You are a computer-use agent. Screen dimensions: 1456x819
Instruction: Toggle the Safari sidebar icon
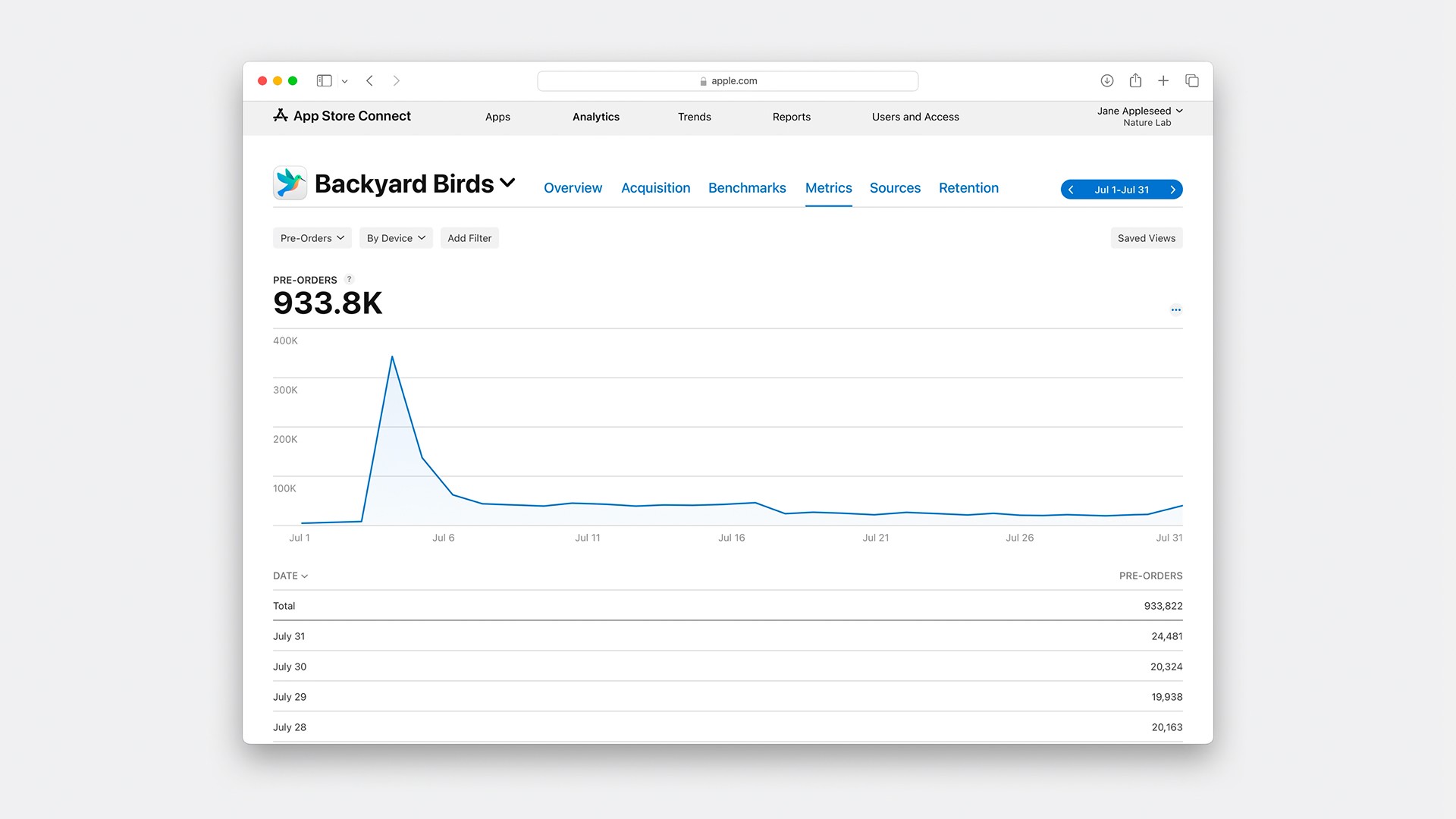324,80
